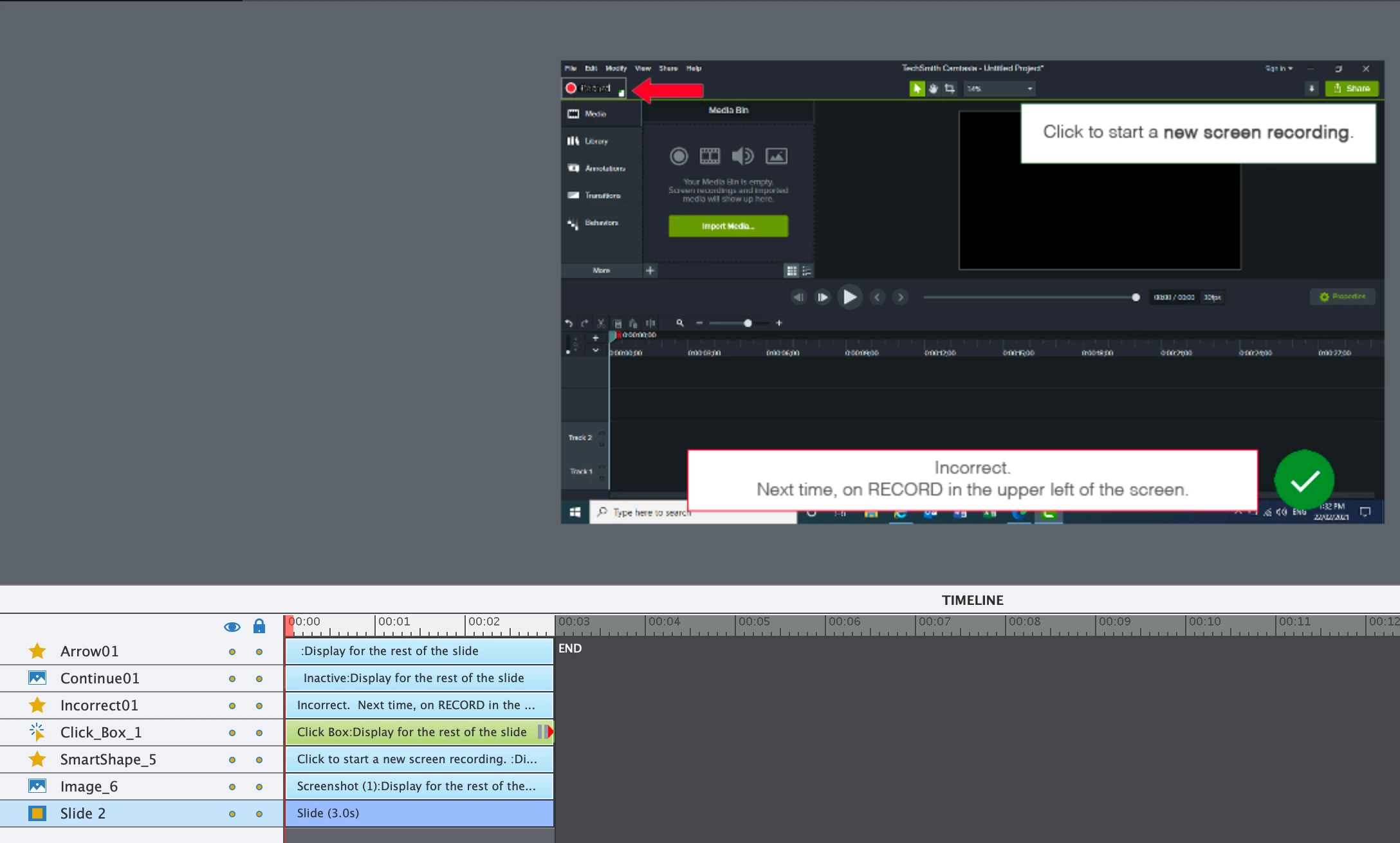1400x843 pixels.
Task: Expand the More section in Camtasia sidebar
Action: point(601,271)
